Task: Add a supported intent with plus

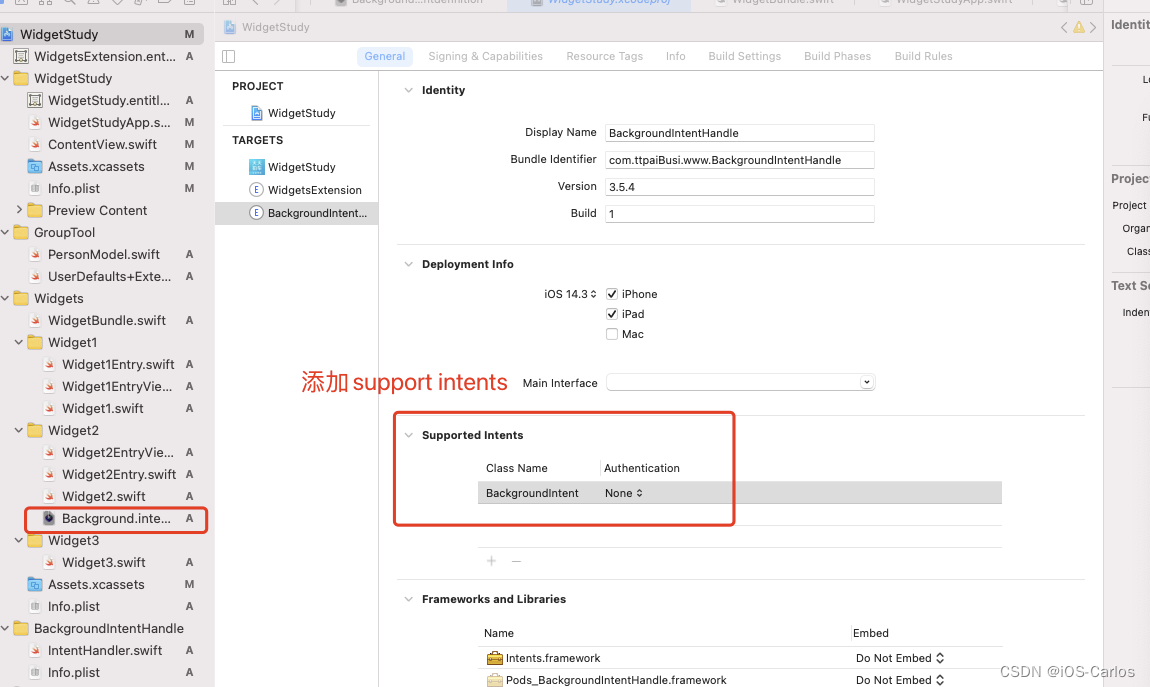Action: point(491,561)
